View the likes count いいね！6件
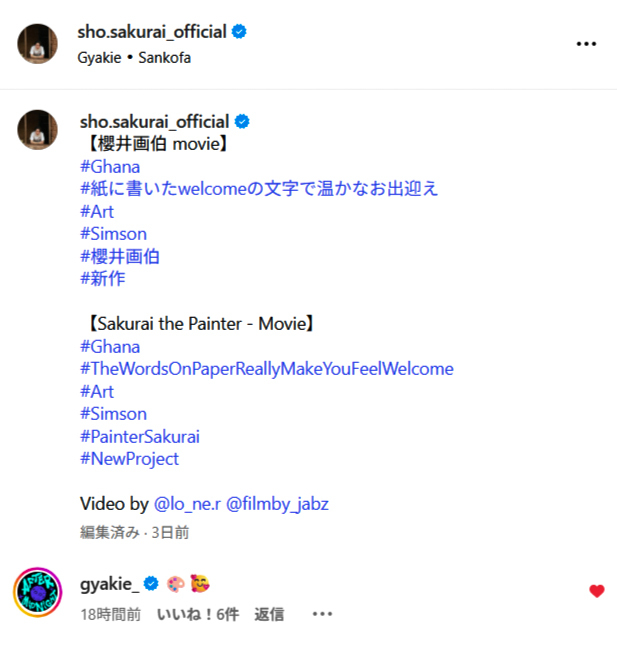The width and height of the screenshot is (617, 648). point(198,615)
